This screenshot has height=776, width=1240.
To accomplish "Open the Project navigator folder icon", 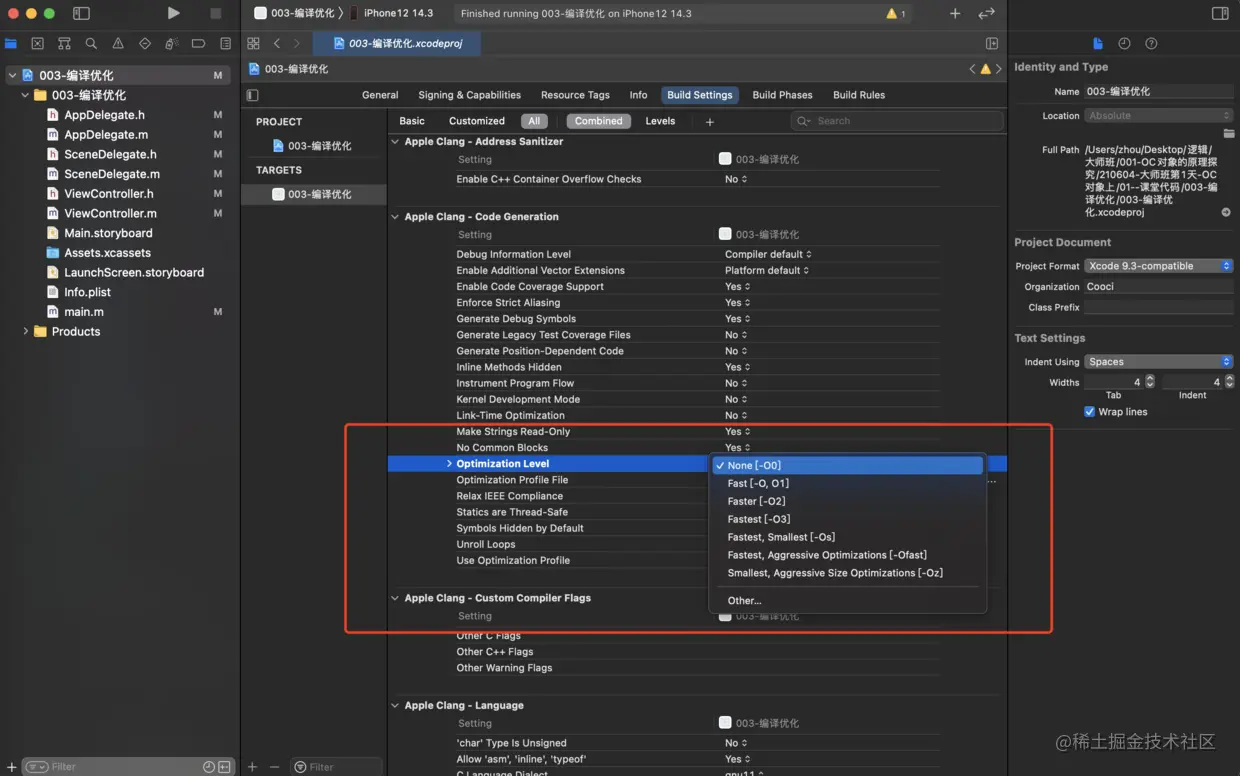I will tap(11, 43).
